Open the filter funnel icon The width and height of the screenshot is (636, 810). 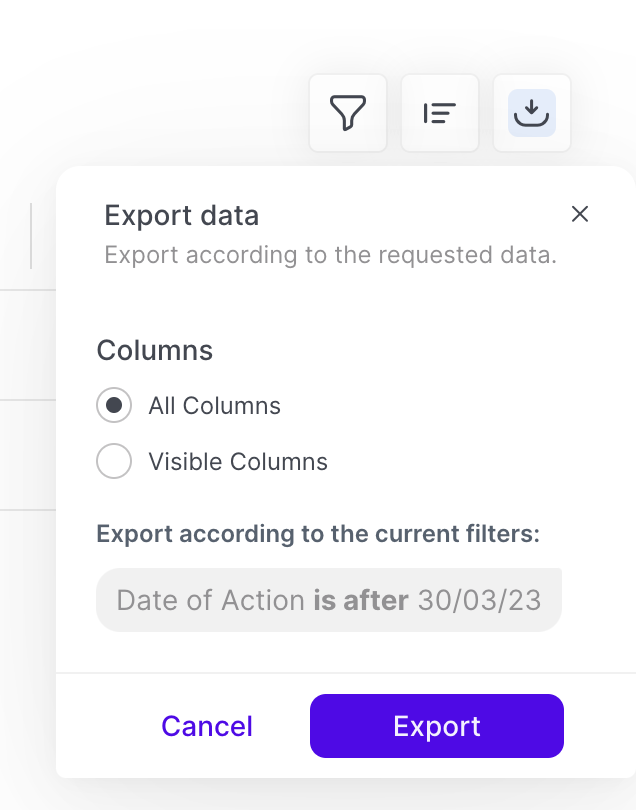348,113
